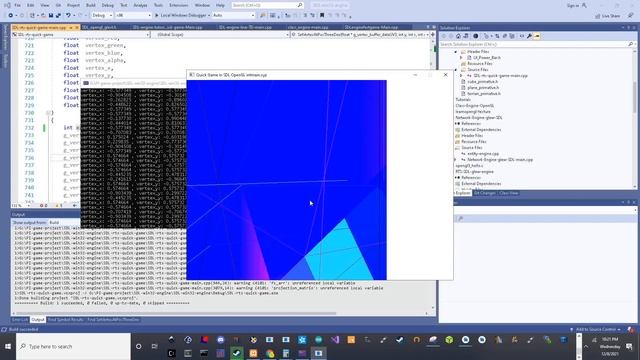Open the Global Scope dropdown
The height and width of the screenshot is (360, 640).
pos(220,35)
